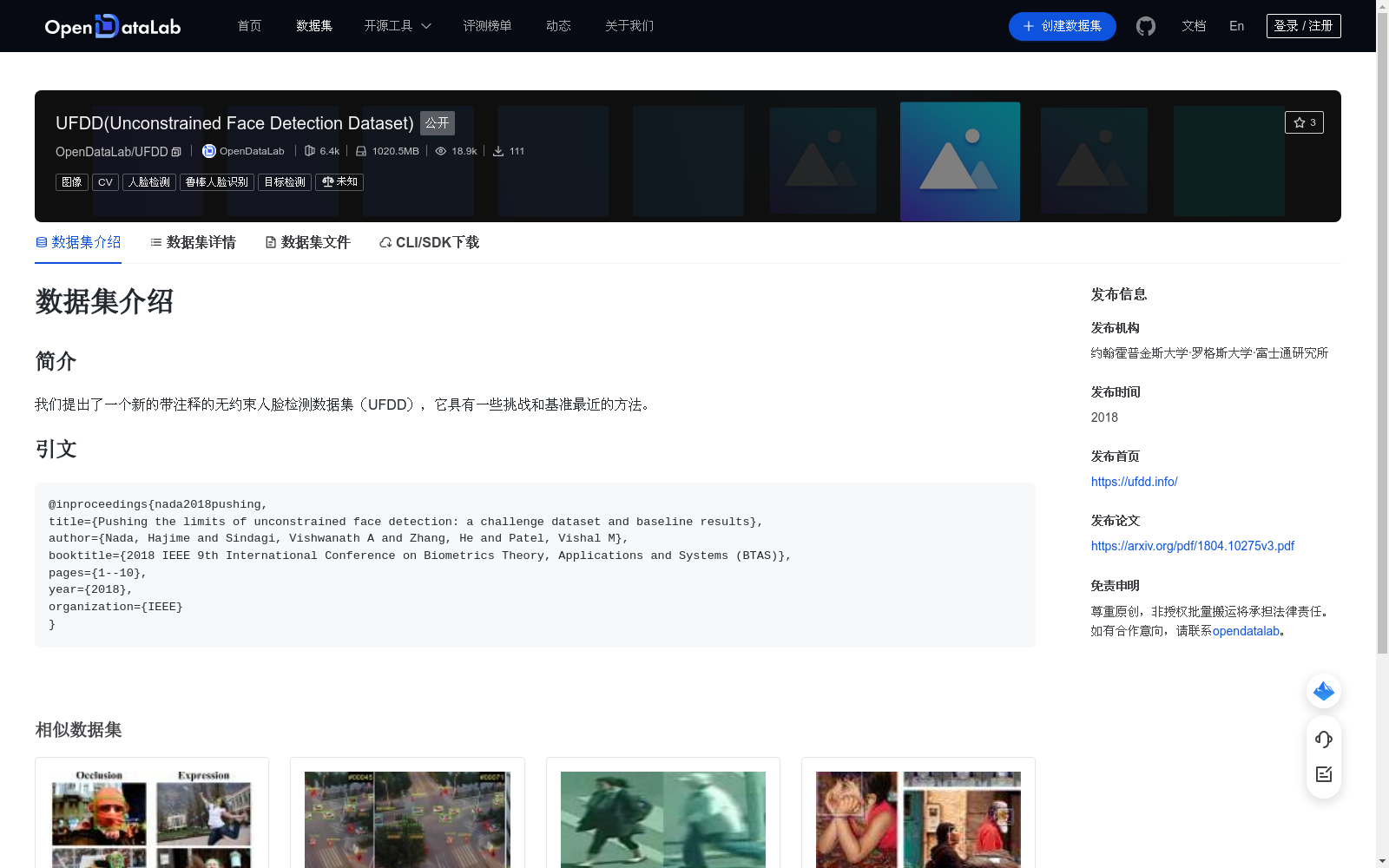Open the GitHub icon link
Screen dimensions: 1389x868
point(1146,26)
